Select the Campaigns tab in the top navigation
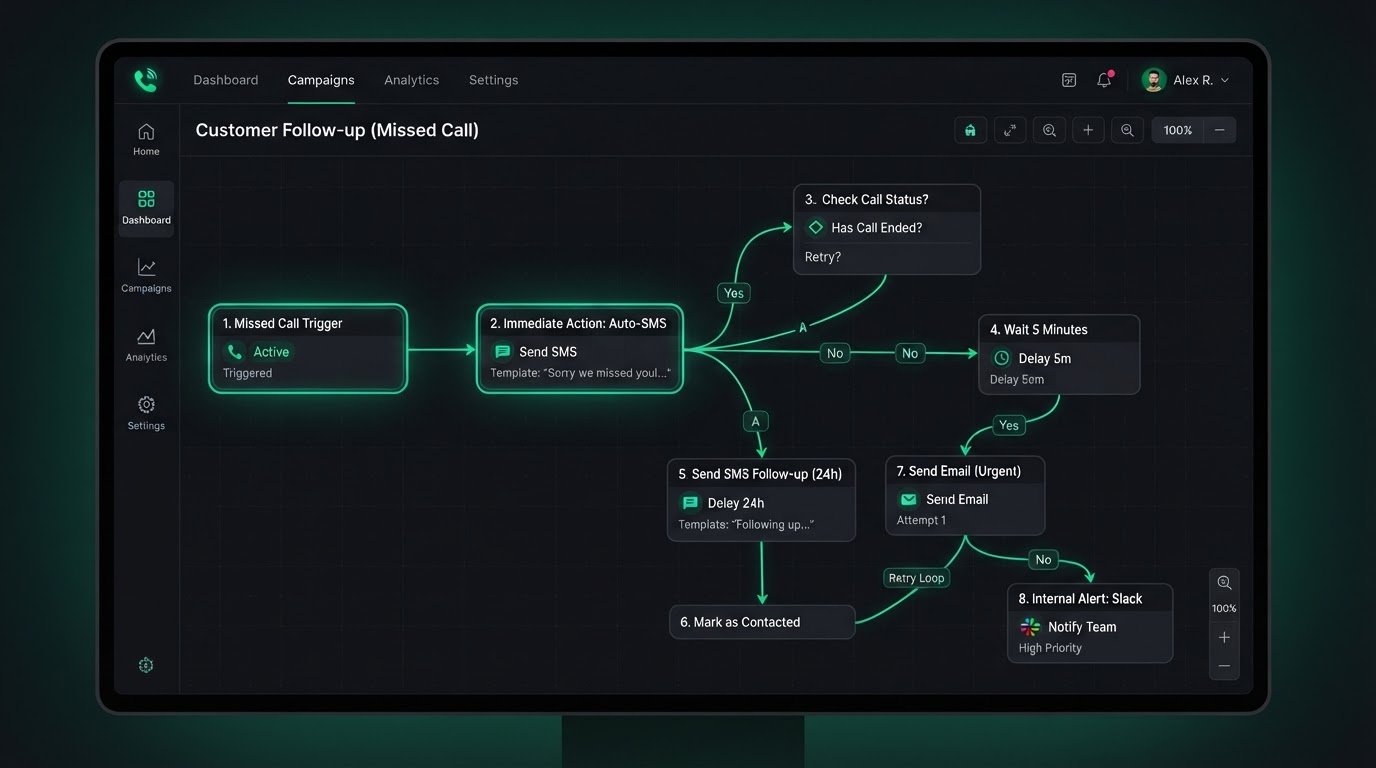The height and width of the screenshot is (768, 1376). tap(321, 80)
